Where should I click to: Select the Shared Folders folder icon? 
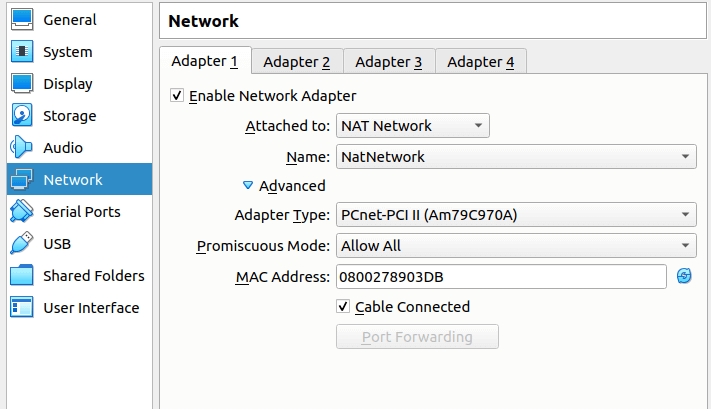click(22, 275)
